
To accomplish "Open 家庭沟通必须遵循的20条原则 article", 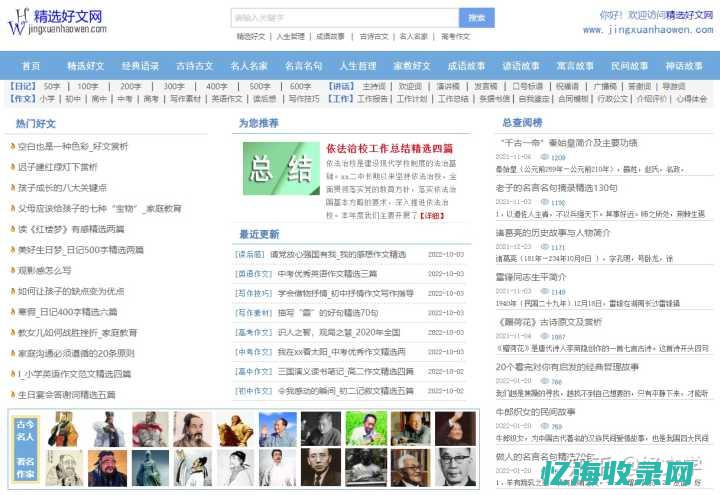I will point(76,353).
